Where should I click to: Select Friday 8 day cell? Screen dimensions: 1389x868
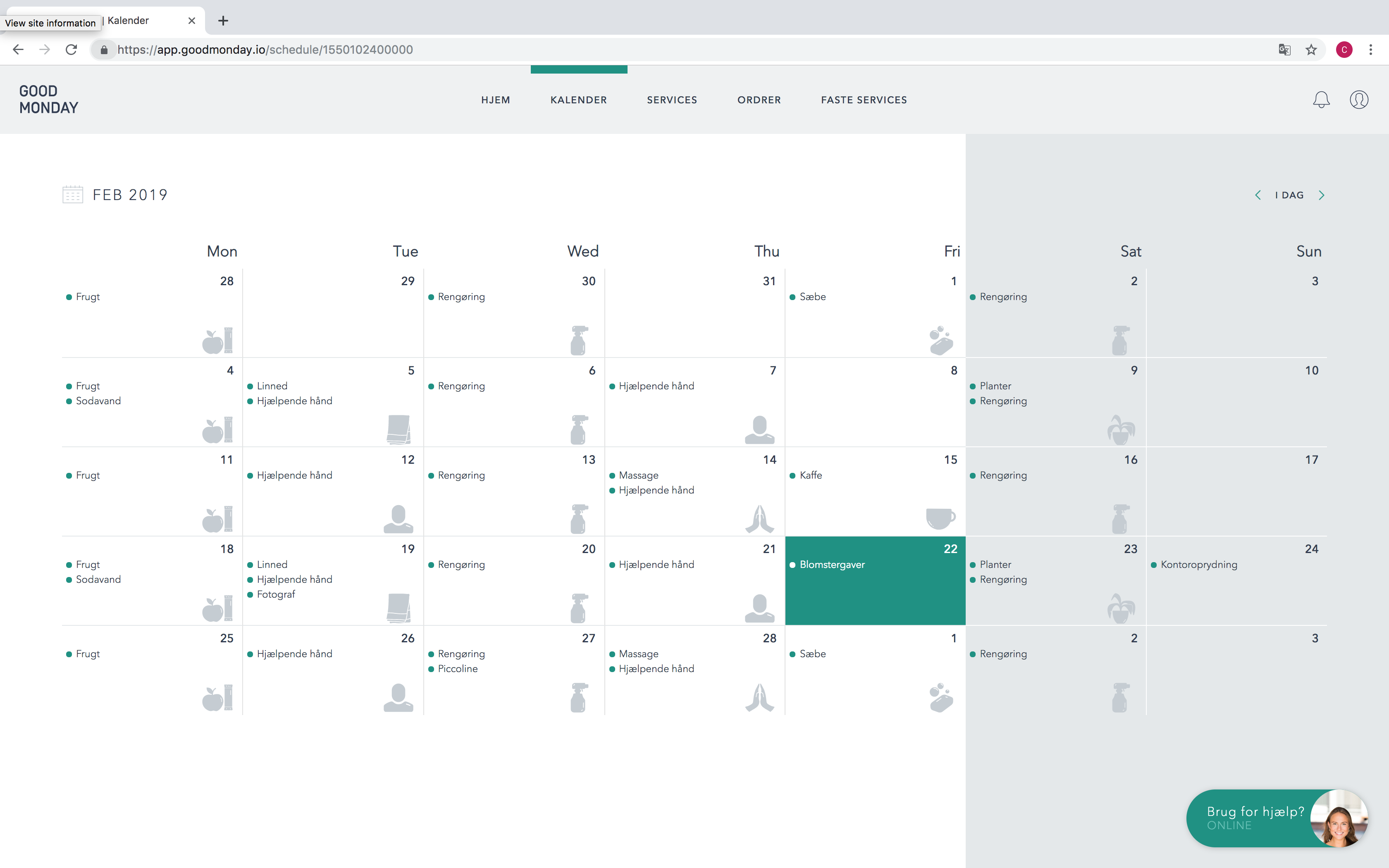coord(875,403)
